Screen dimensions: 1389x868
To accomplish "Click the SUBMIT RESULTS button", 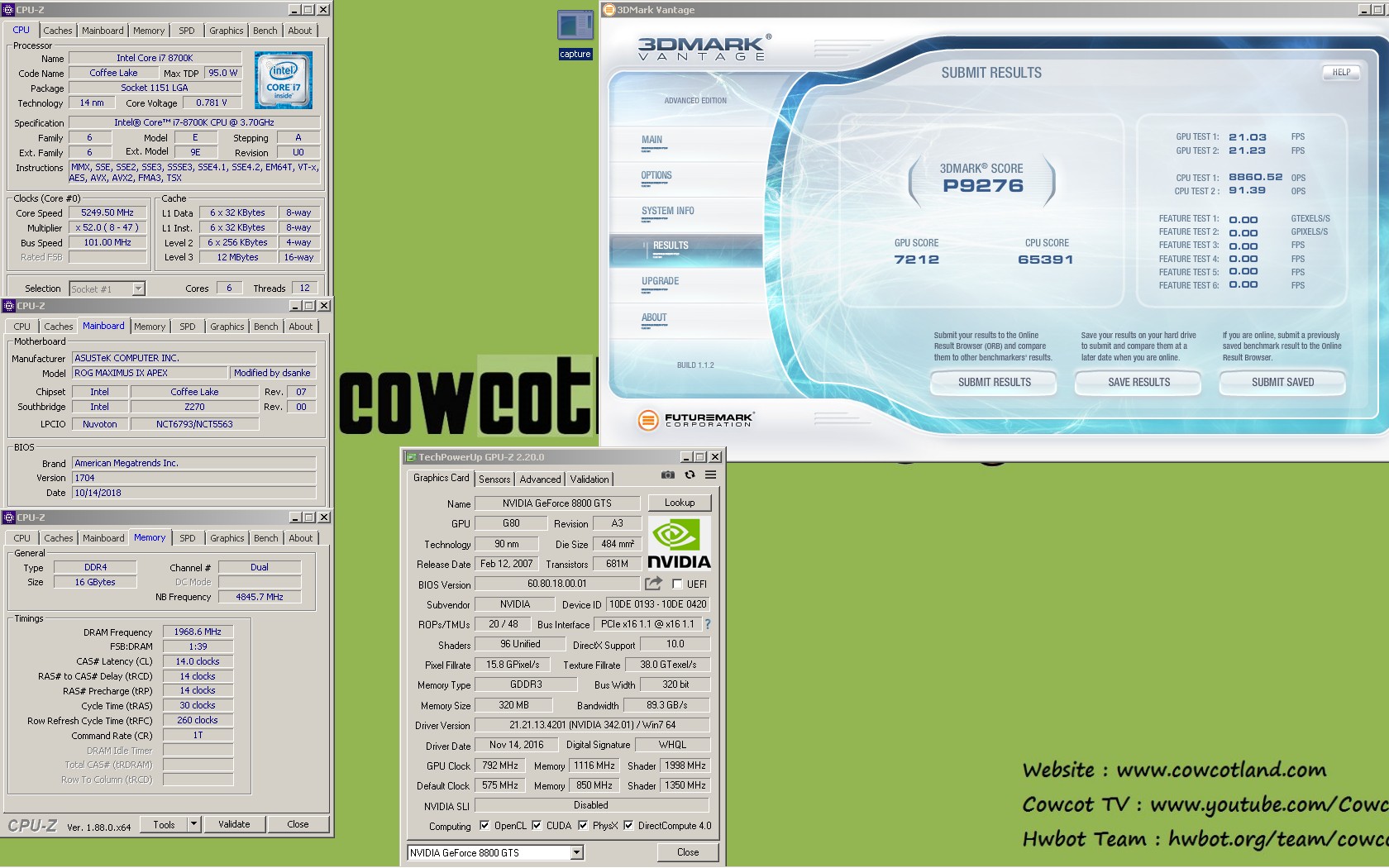I will [x=994, y=383].
